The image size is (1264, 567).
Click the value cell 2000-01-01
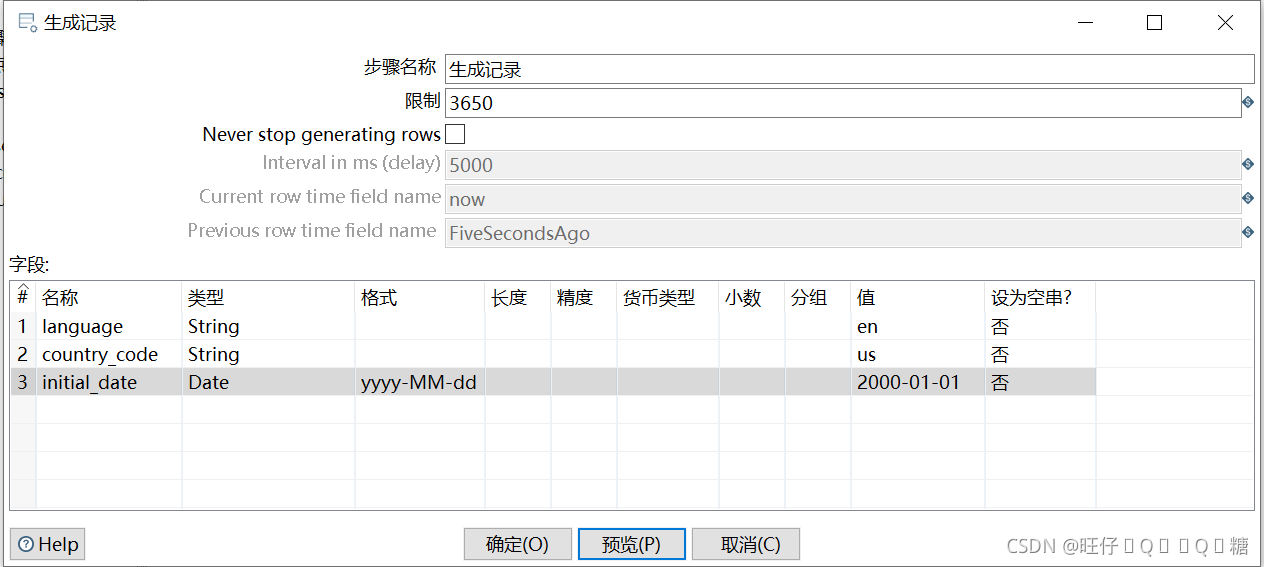click(918, 382)
